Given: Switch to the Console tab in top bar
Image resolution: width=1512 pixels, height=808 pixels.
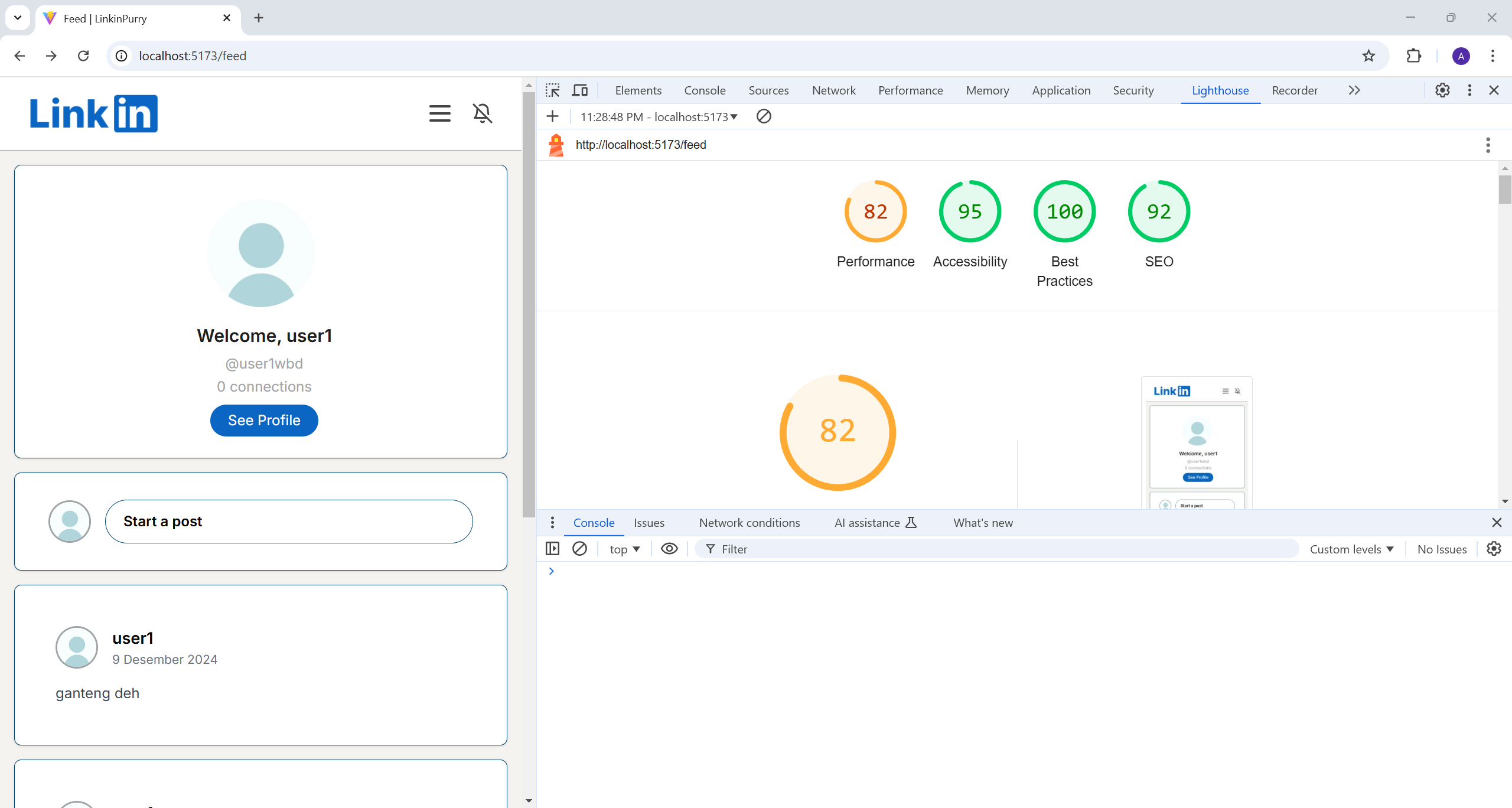Looking at the screenshot, I should click(x=705, y=90).
